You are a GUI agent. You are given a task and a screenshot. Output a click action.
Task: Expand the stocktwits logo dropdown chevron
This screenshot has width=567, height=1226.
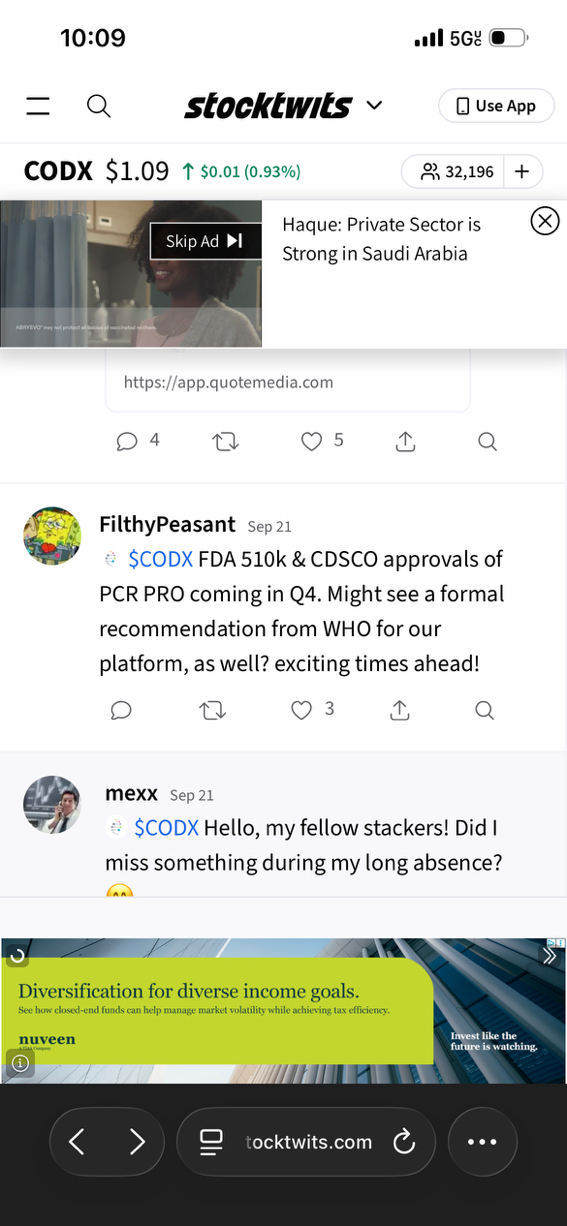[374, 105]
